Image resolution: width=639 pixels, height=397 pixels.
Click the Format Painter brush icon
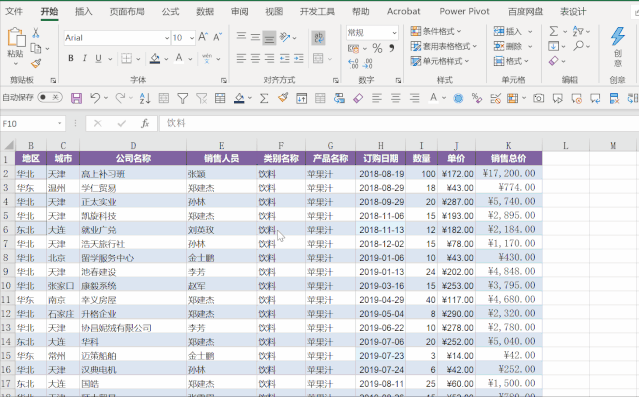point(36,64)
